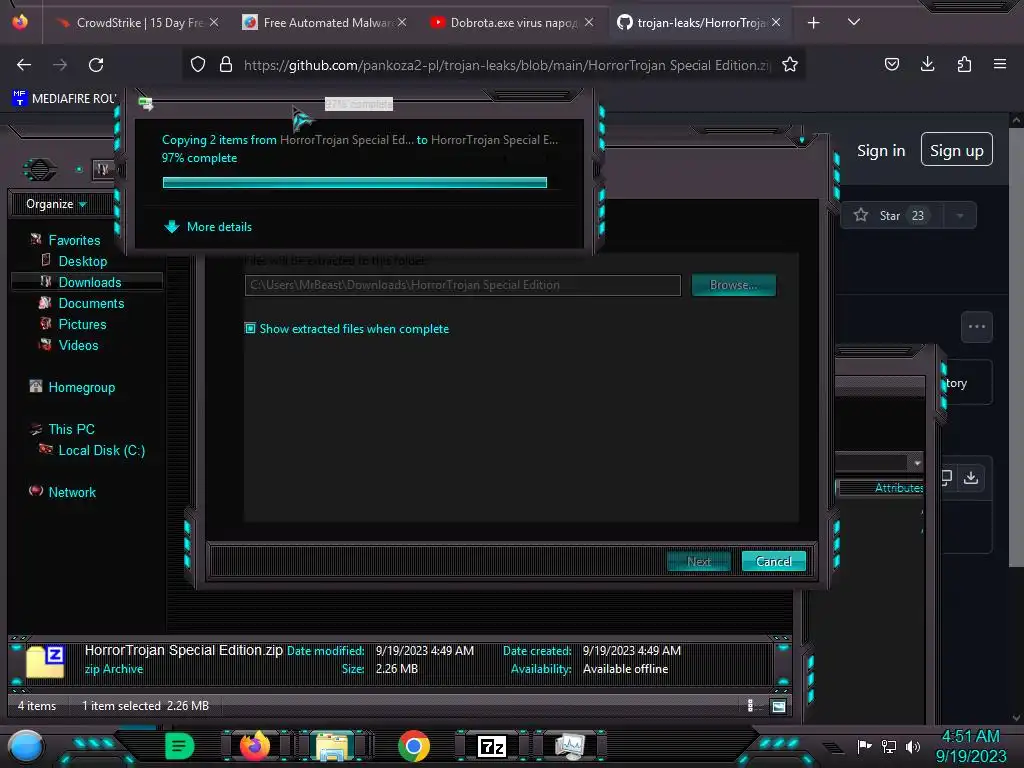
Task: Open Action Center flag tray icon
Action: [864, 746]
